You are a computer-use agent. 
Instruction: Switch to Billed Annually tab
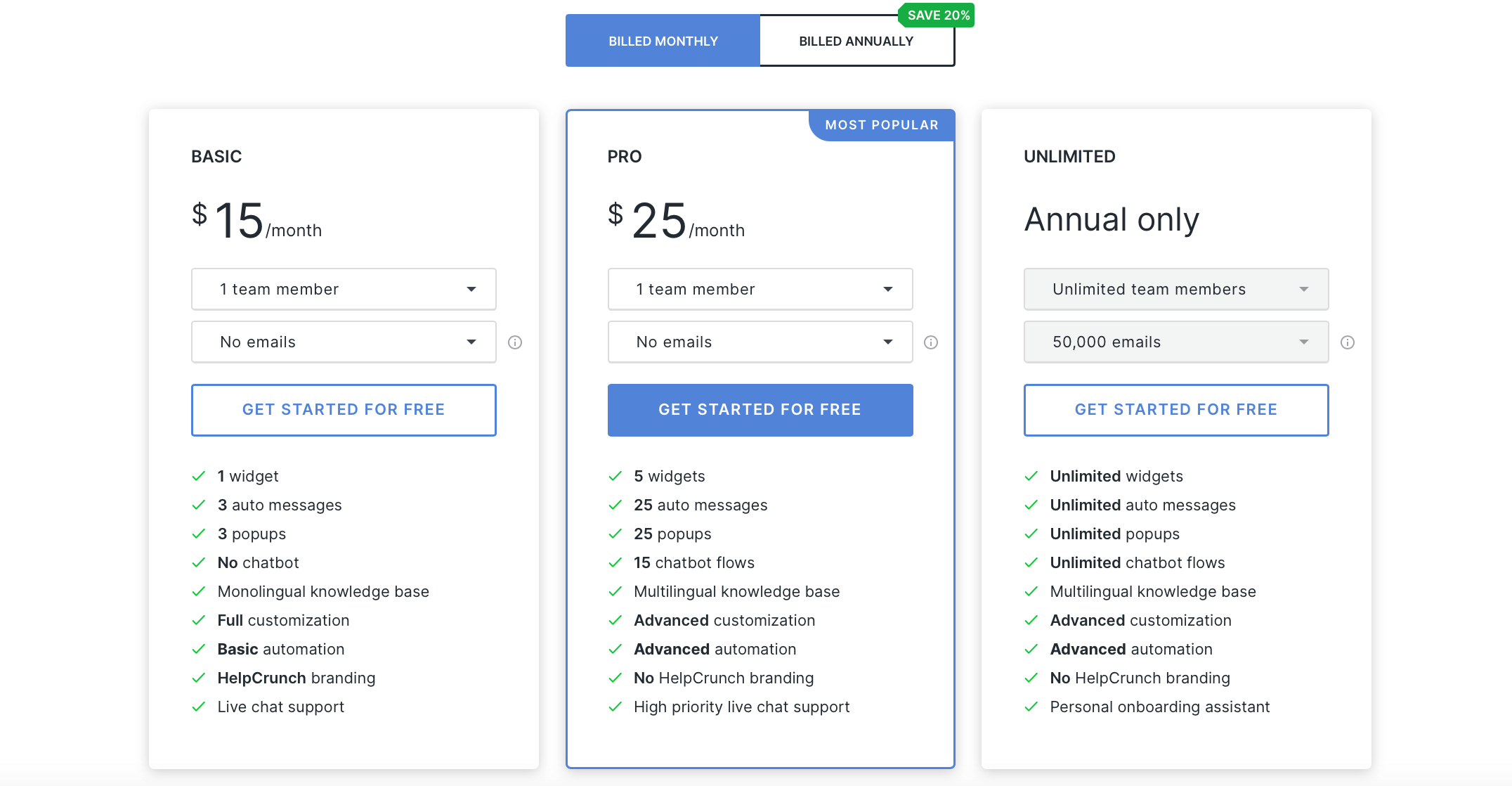click(x=856, y=41)
